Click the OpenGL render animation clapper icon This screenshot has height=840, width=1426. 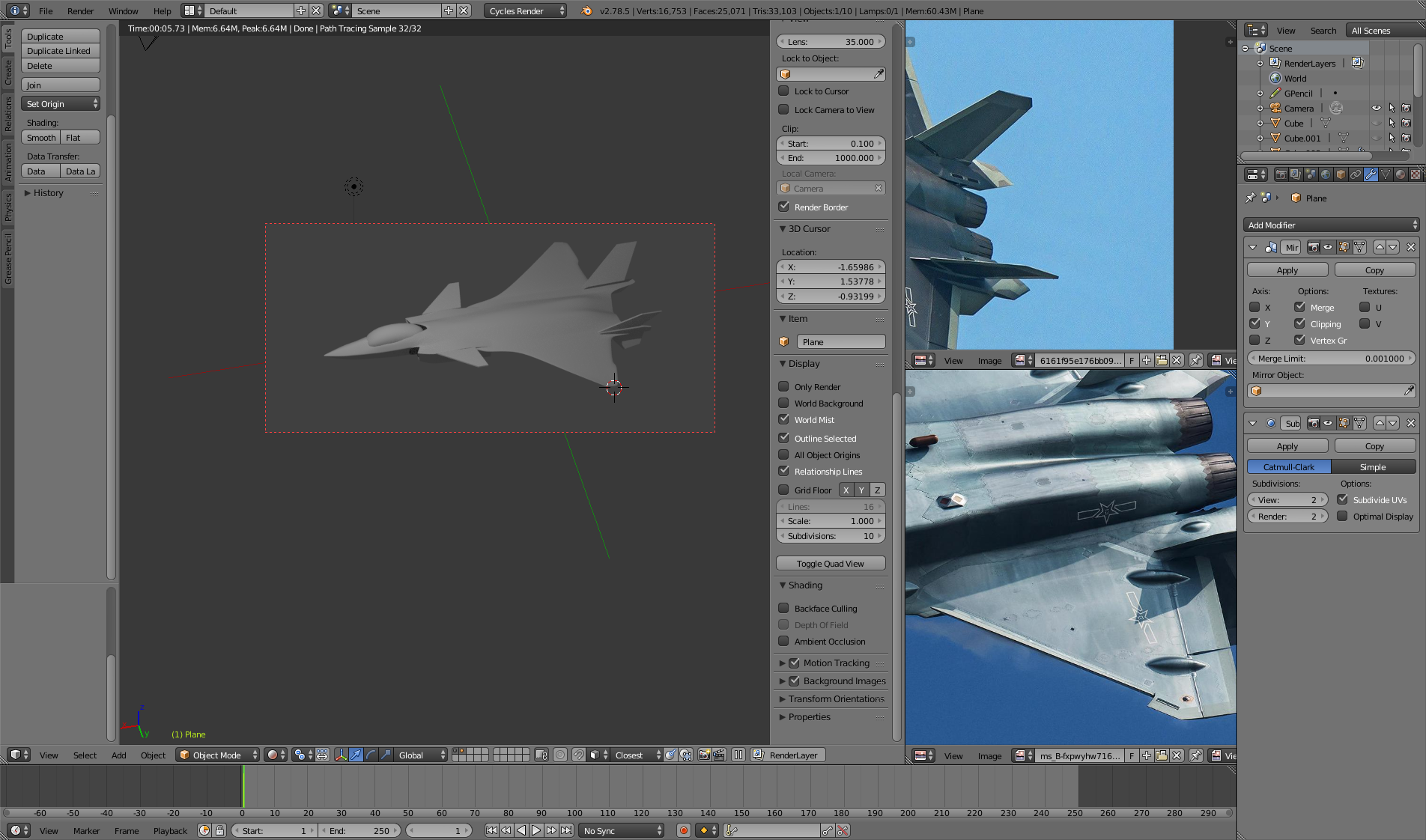coord(719,755)
